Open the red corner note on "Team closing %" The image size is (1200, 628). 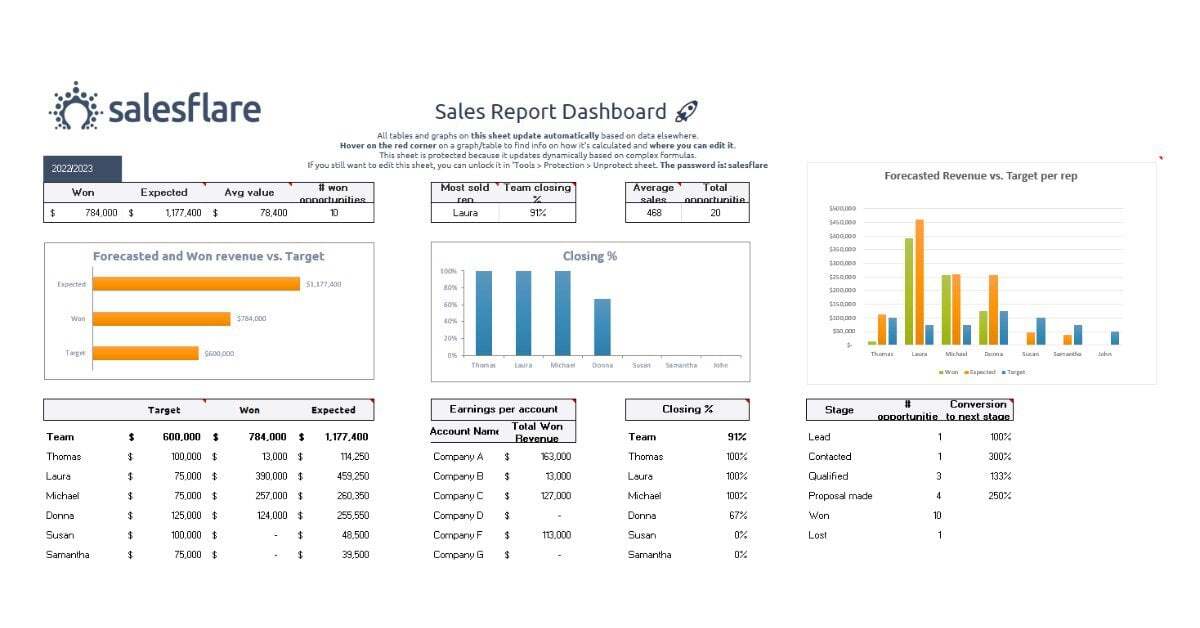tap(573, 186)
